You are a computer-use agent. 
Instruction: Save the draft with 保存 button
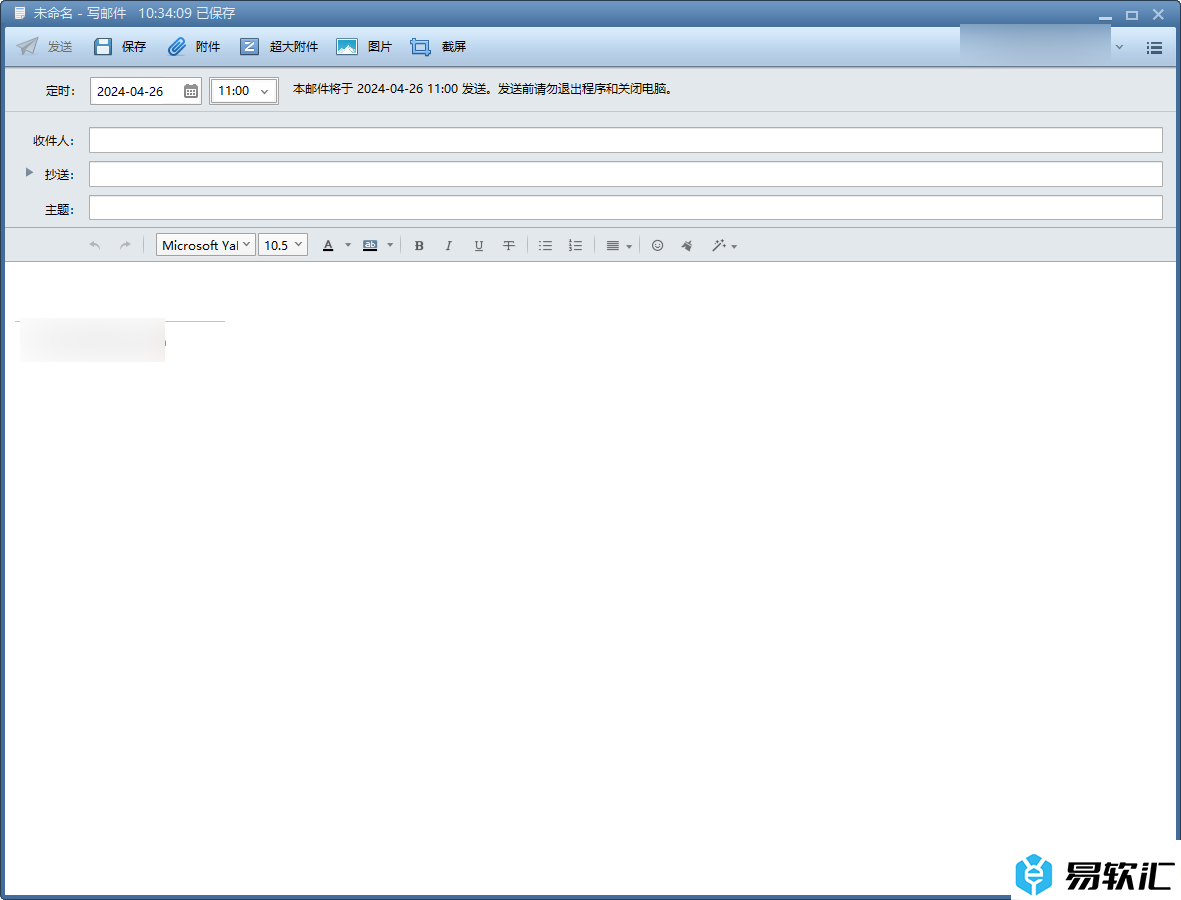(x=120, y=47)
